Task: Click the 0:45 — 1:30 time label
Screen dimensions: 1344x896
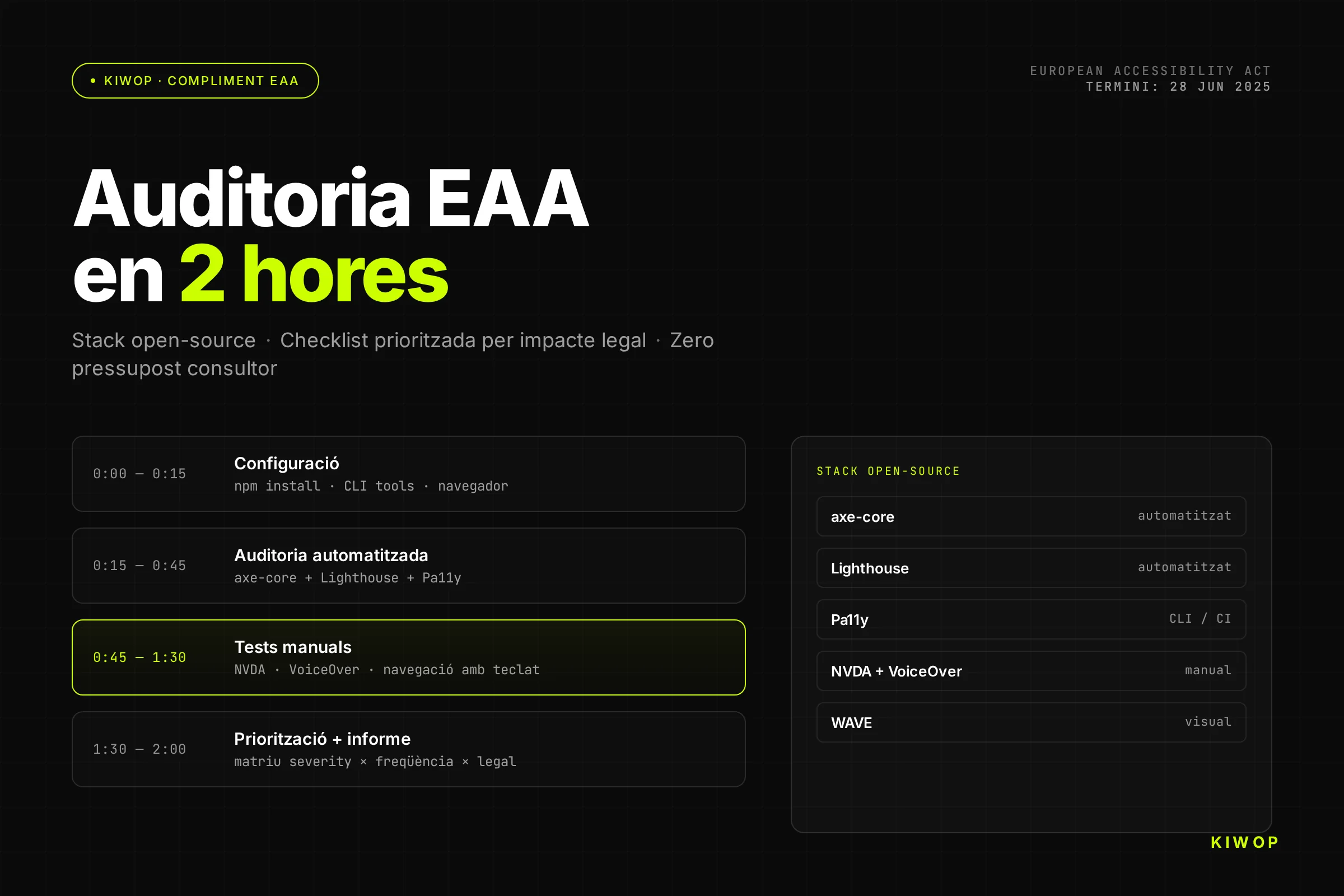Action: (139, 657)
